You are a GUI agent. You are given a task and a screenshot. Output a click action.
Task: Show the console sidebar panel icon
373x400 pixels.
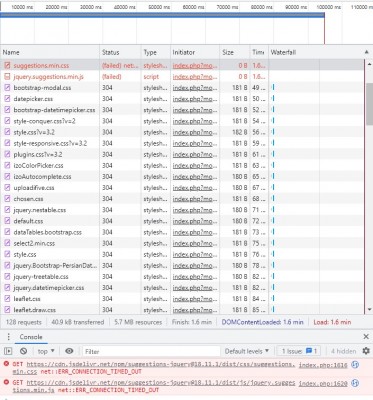tap(8, 351)
